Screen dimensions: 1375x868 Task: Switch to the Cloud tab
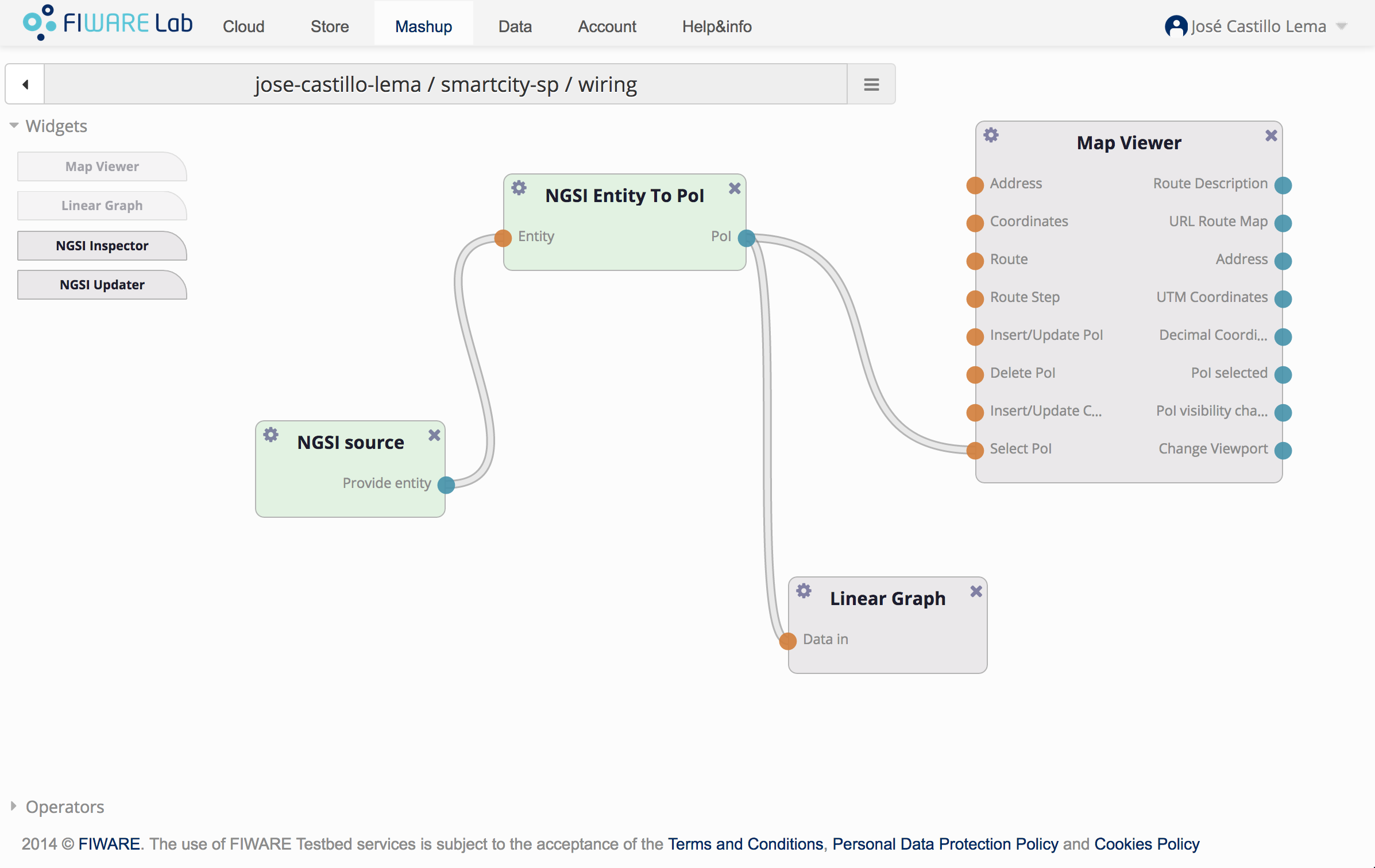244,26
